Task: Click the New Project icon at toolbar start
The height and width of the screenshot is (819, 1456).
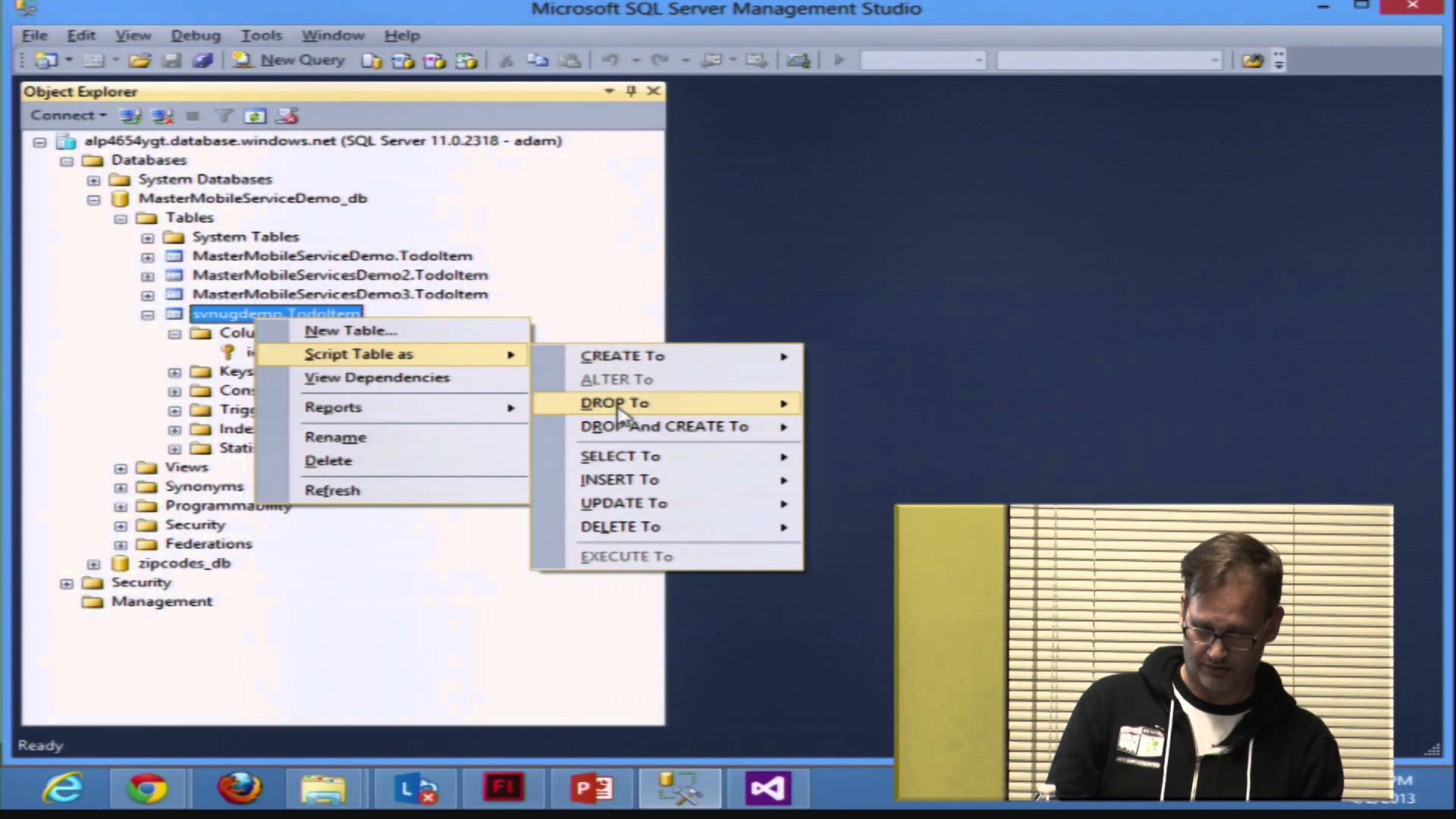Action: pos(45,60)
